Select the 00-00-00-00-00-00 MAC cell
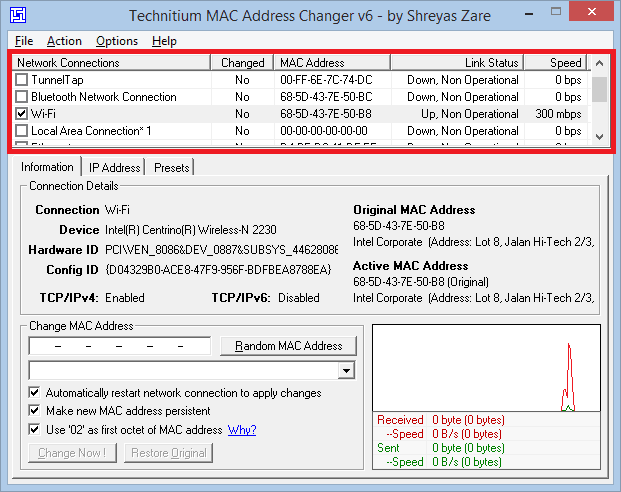The width and height of the screenshot is (621, 492). [x=324, y=131]
